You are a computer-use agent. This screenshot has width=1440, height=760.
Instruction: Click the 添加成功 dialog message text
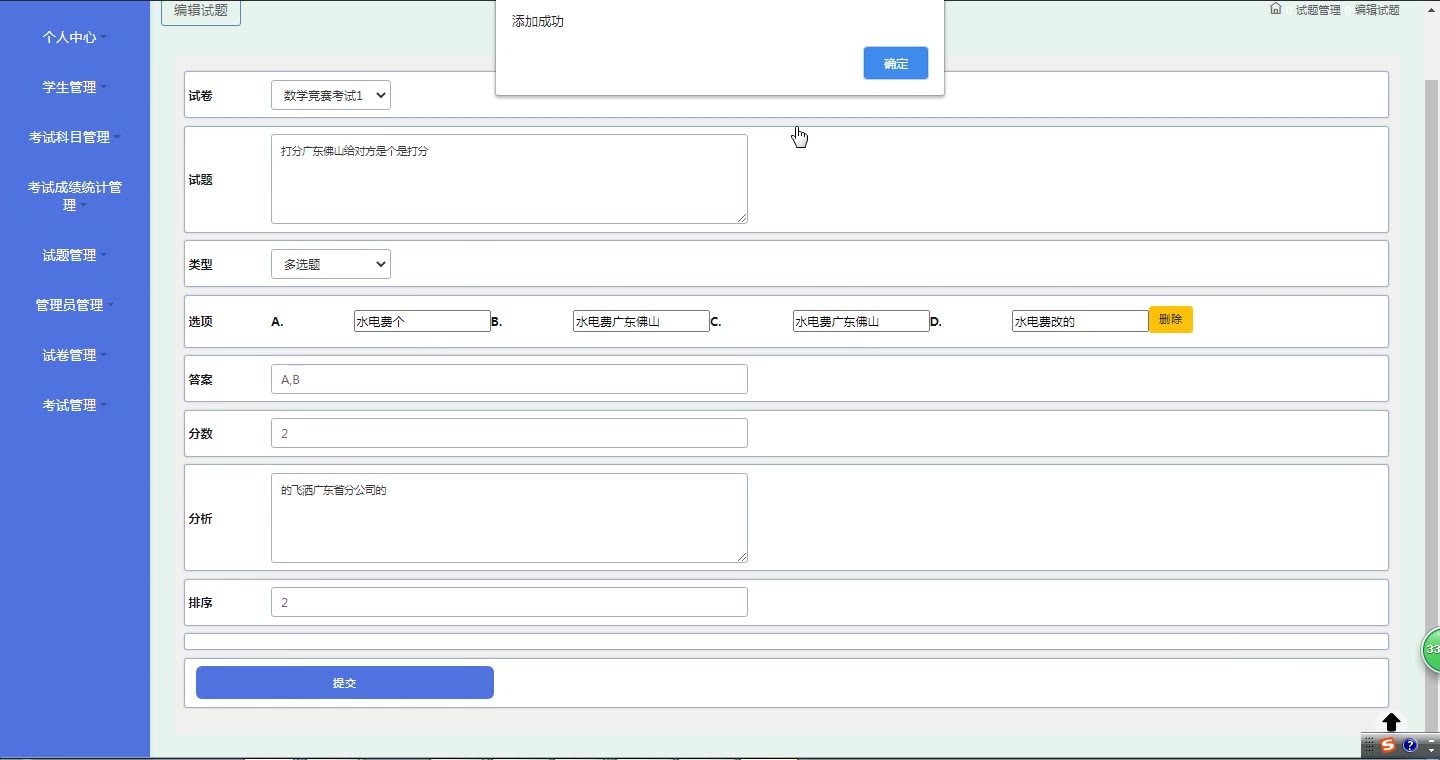[x=538, y=21]
